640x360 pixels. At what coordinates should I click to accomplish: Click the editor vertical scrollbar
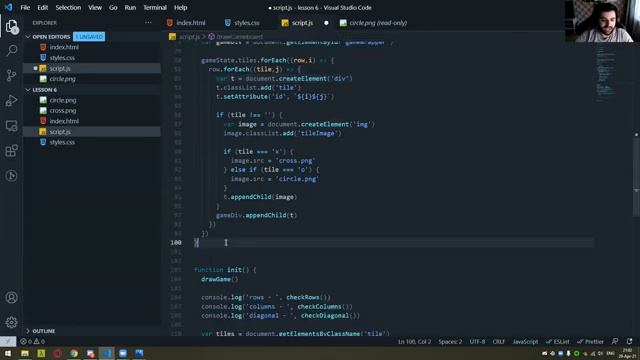pyautogui.click(x=636, y=176)
